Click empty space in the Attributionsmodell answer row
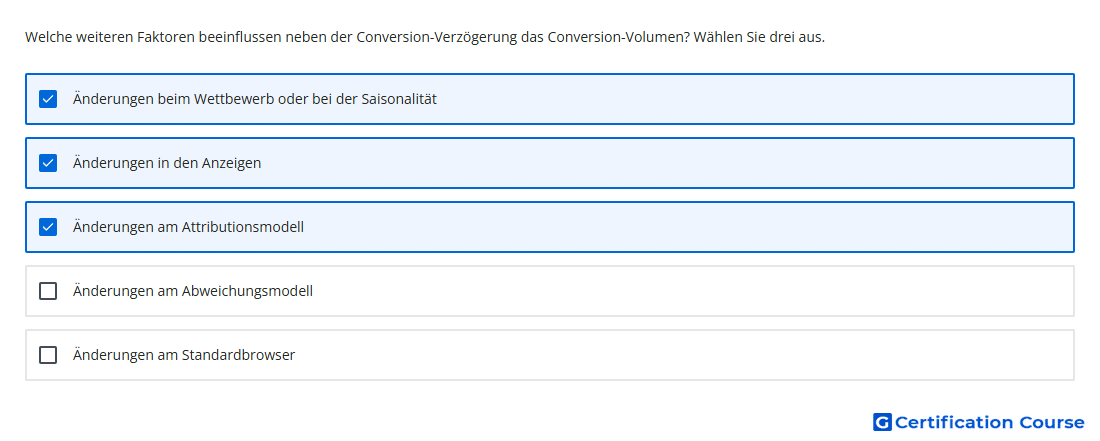 [x=688, y=227]
